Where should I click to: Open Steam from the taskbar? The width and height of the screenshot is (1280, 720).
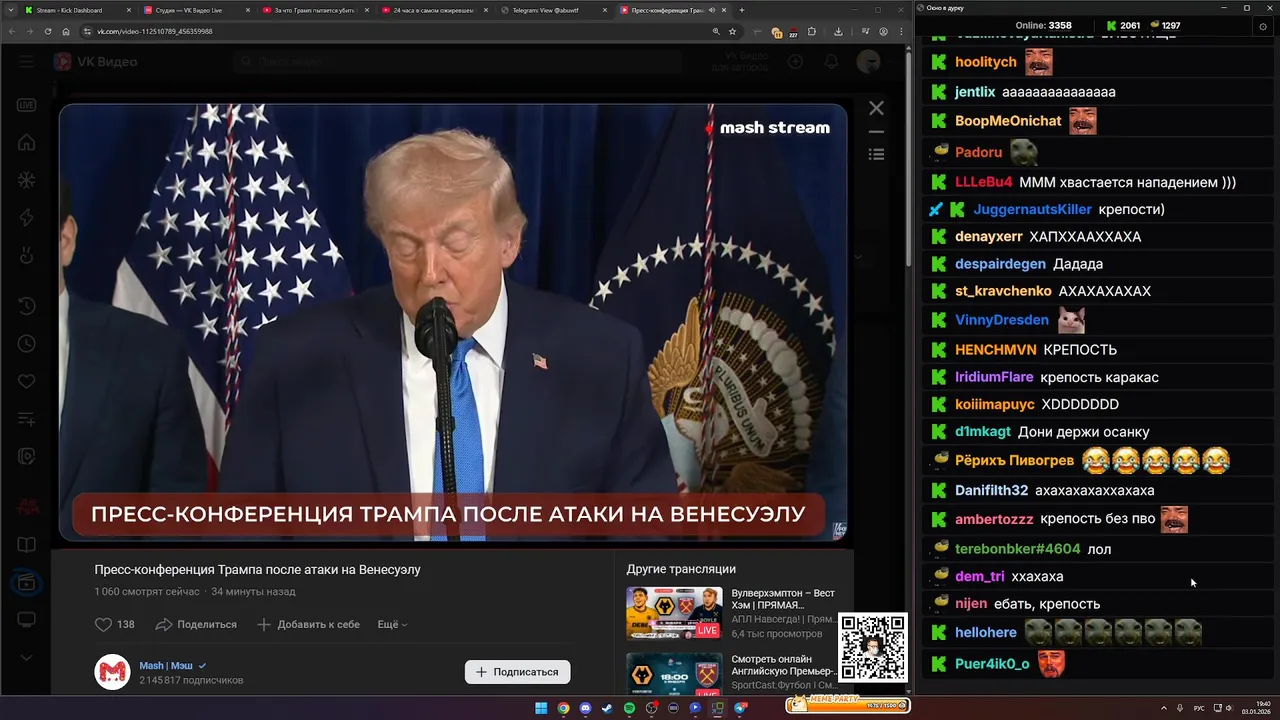pos(607,708)
